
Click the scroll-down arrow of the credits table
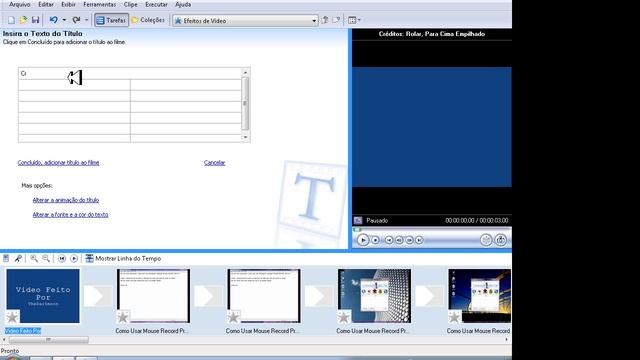point(245,138)
